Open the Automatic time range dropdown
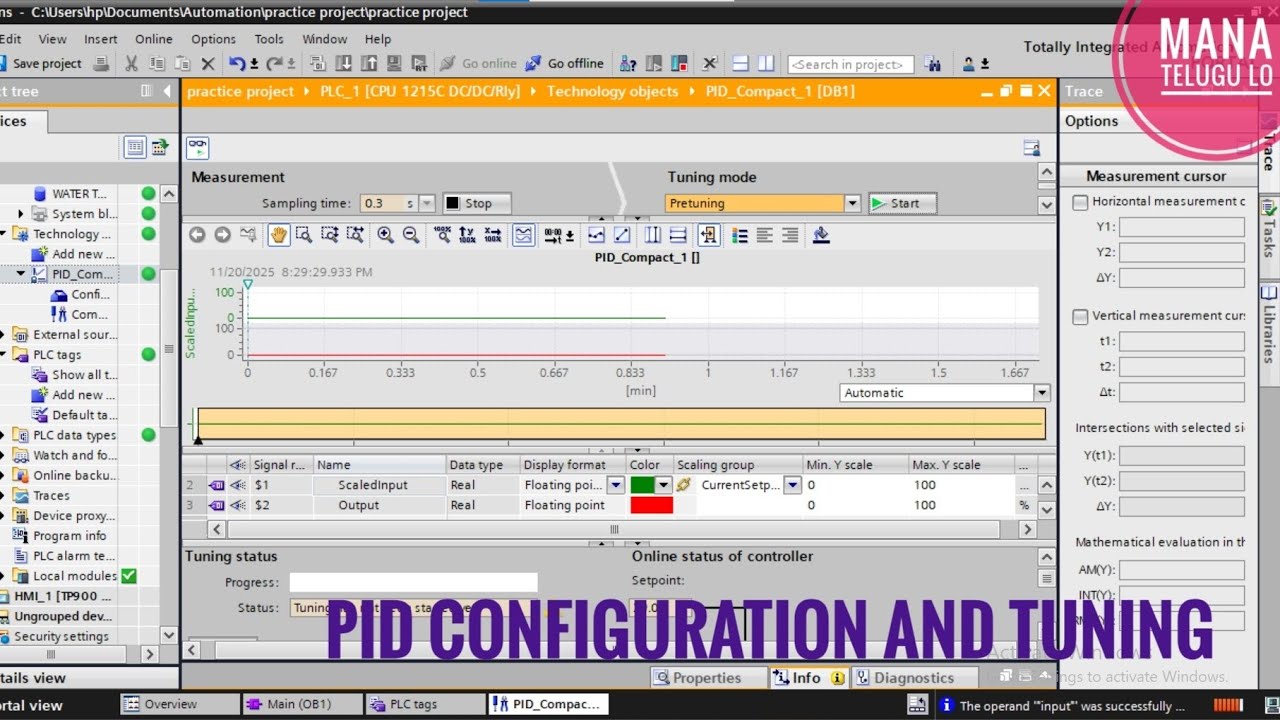 pyautogui.click(x=1042, y=393)
